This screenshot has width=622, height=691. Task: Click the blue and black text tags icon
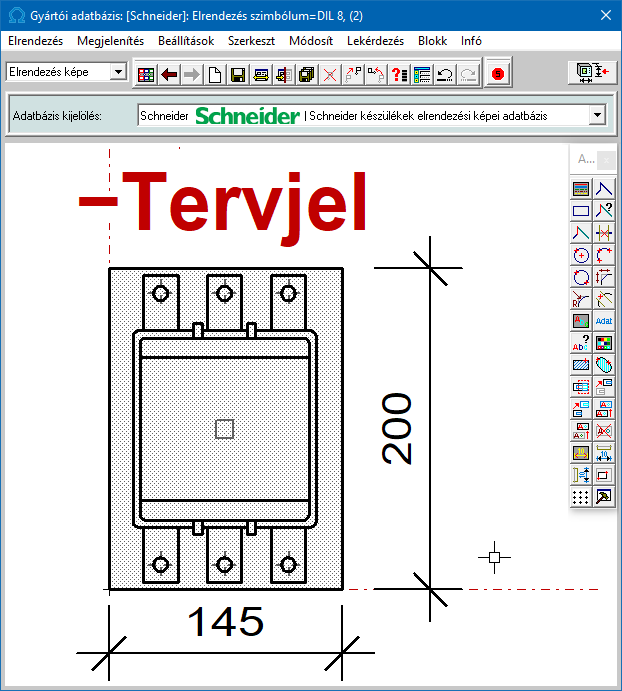[604, 409]
